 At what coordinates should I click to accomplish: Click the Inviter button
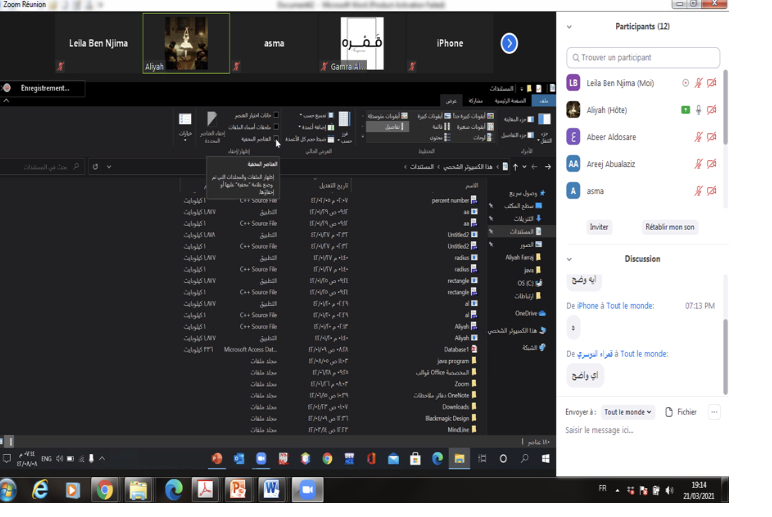click(598, 227)
